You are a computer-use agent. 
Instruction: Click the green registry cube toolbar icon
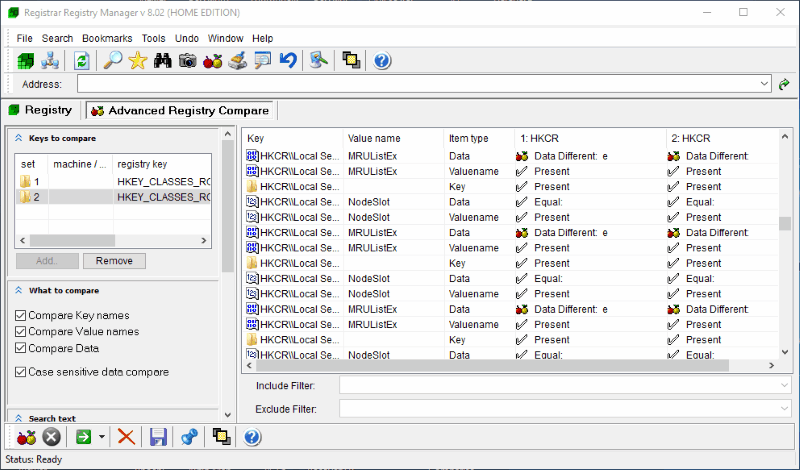tap(26, 61)
